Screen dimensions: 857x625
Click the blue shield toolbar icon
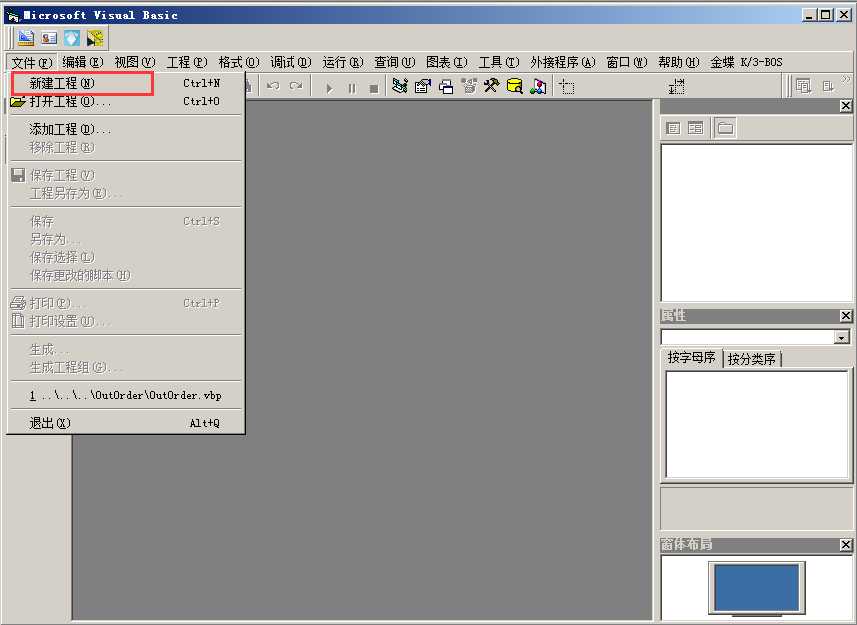[72, 38]
